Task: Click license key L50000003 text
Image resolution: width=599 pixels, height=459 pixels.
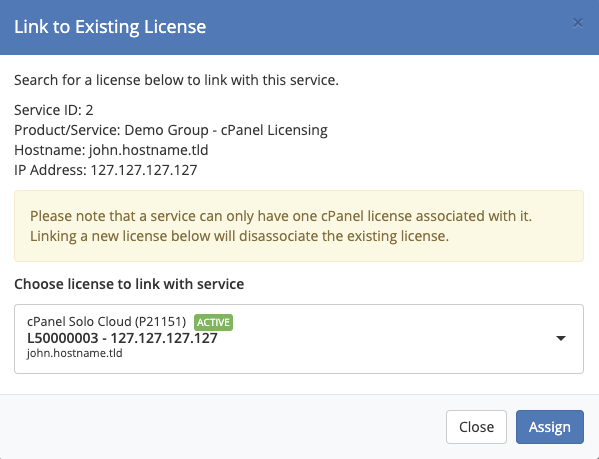Action: tap(63, 338)
